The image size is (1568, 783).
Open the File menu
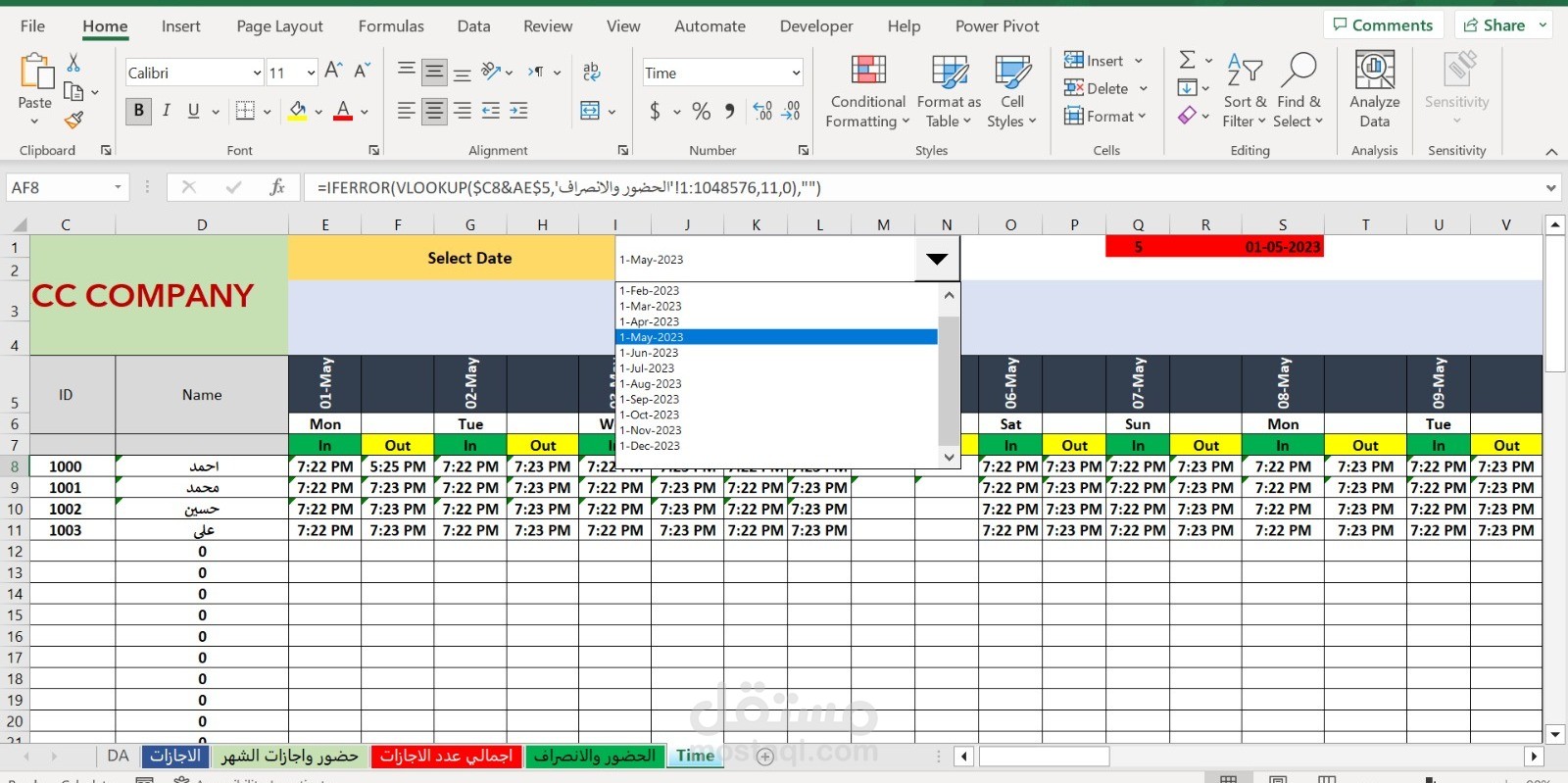point(32,26)
